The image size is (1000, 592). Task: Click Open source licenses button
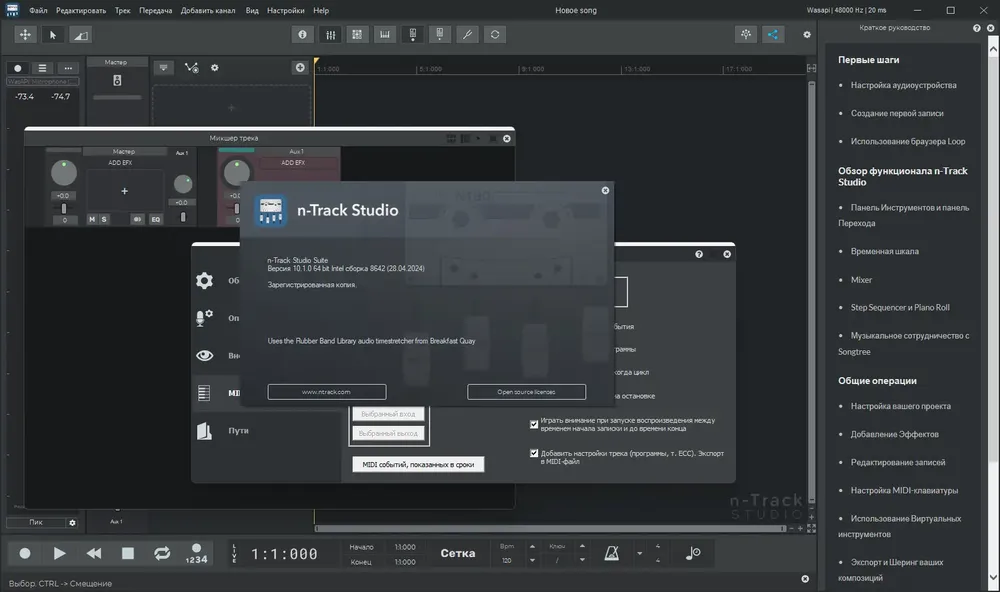526,392
